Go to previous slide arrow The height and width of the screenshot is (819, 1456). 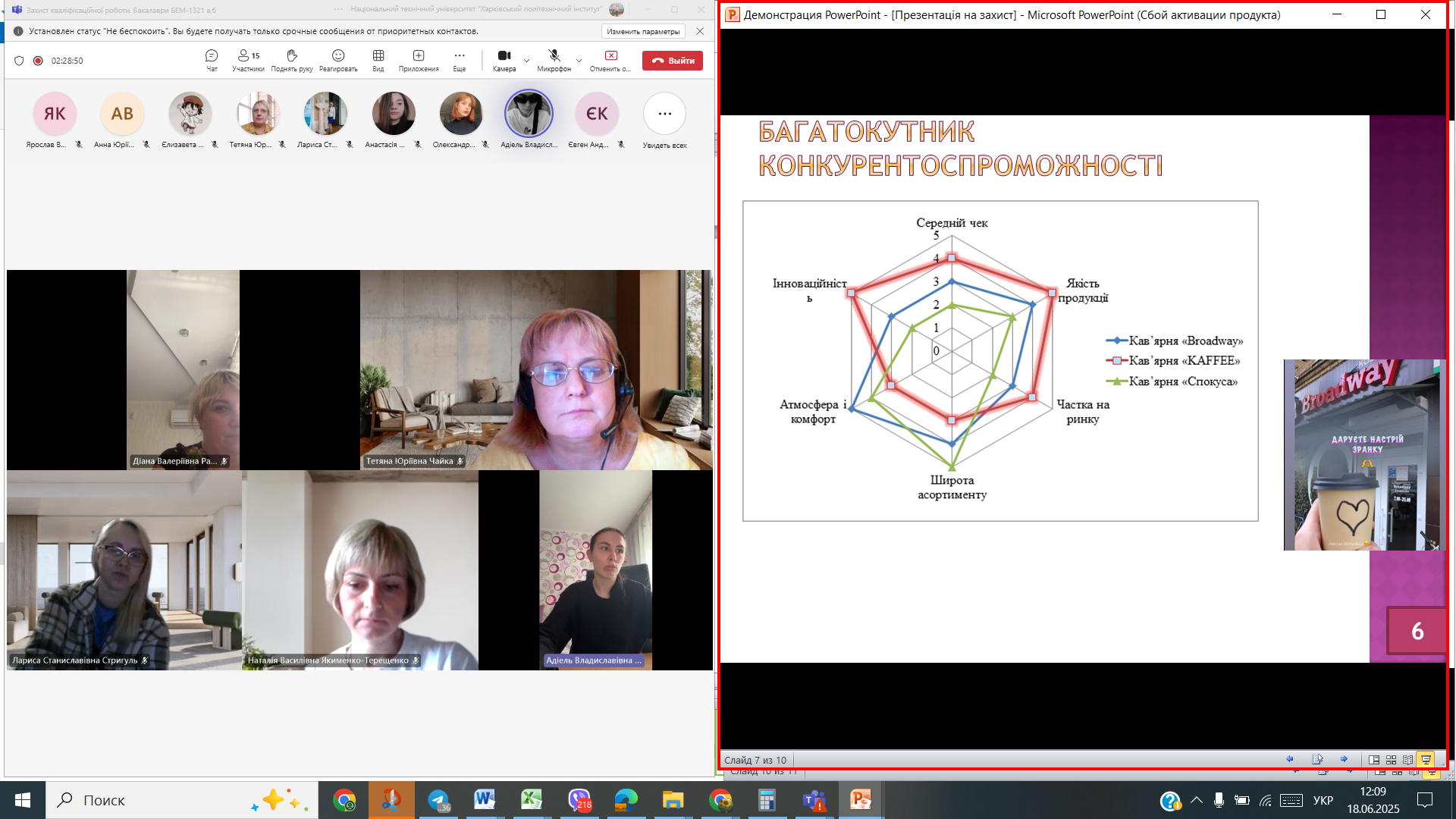[1290, 759]
